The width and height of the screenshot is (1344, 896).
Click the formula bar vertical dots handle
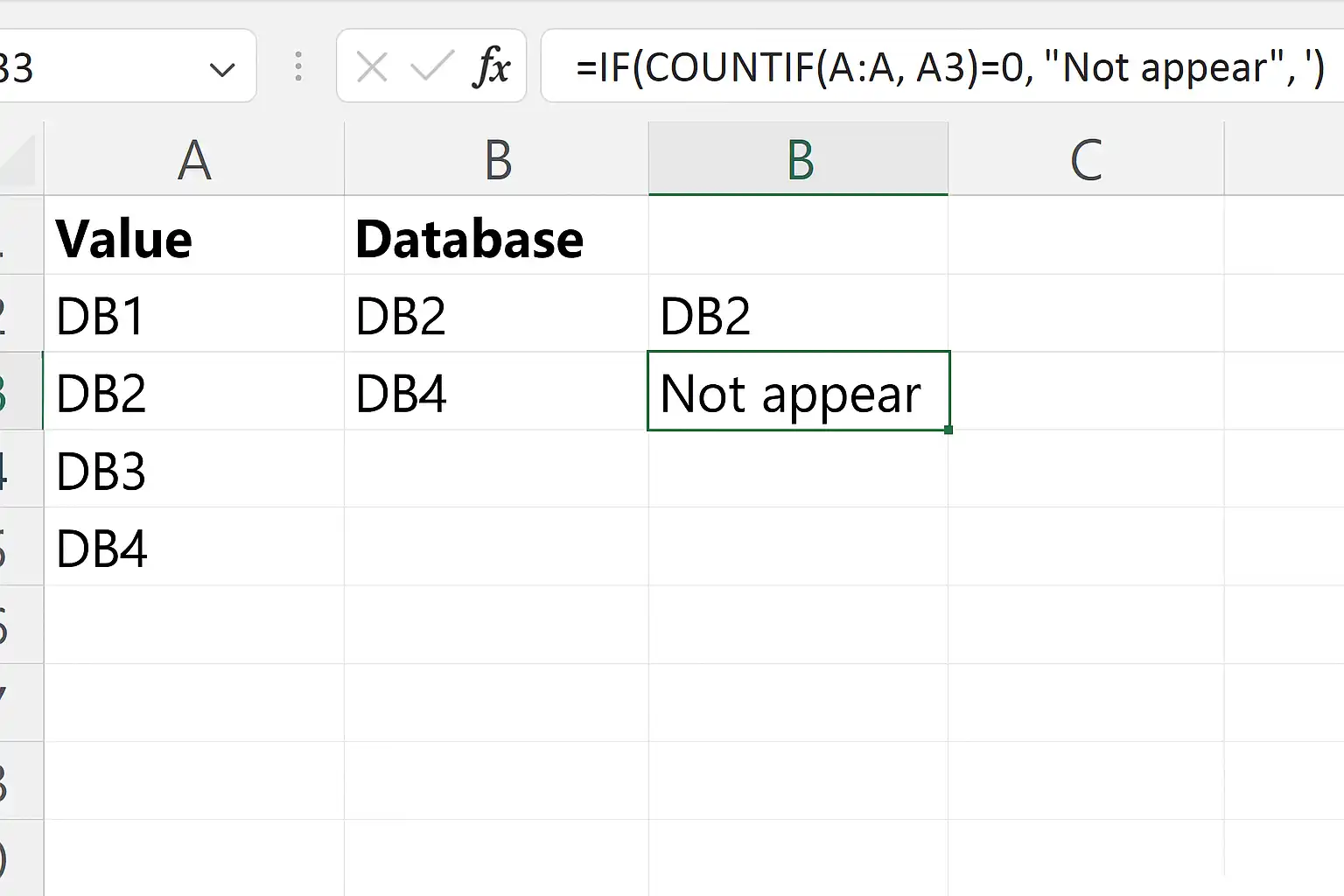point(298,66)
